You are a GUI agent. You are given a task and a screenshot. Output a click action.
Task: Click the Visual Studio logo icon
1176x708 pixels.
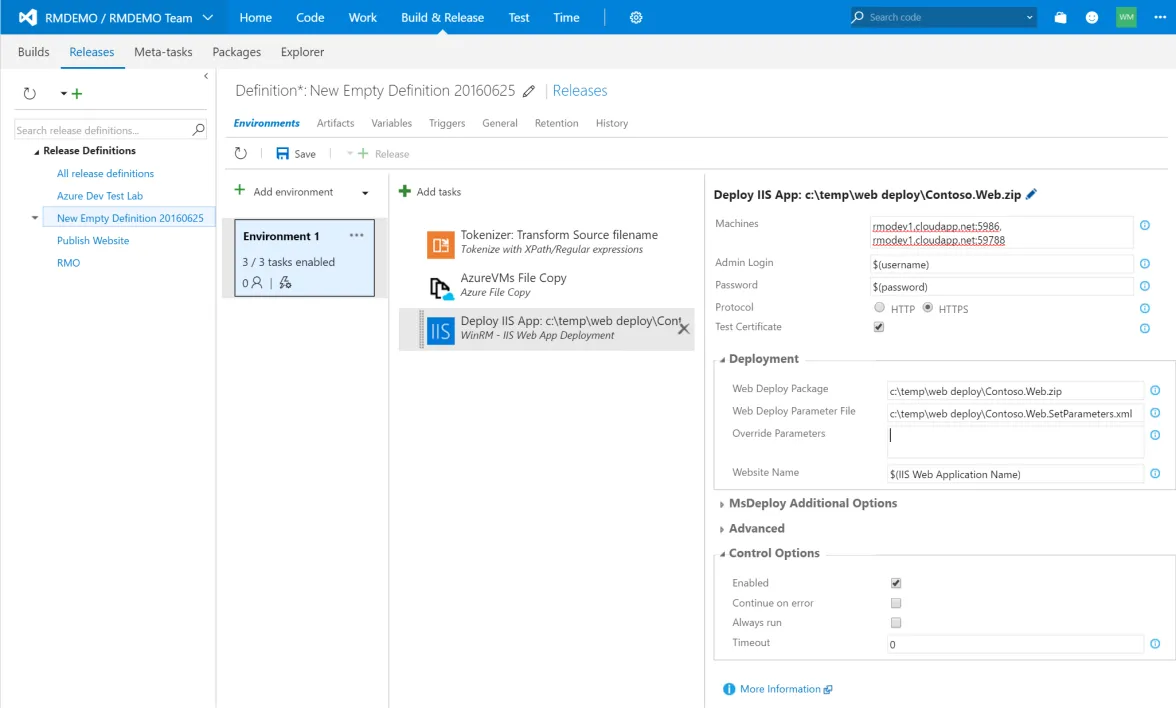click(28, 17)
